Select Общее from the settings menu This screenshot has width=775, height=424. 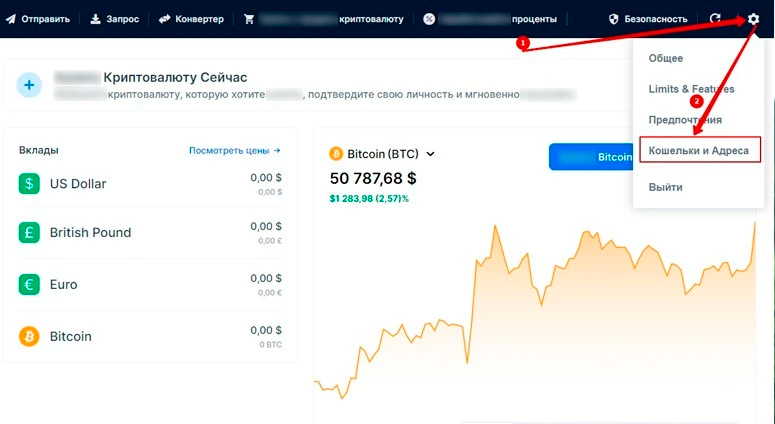(666, 59)
